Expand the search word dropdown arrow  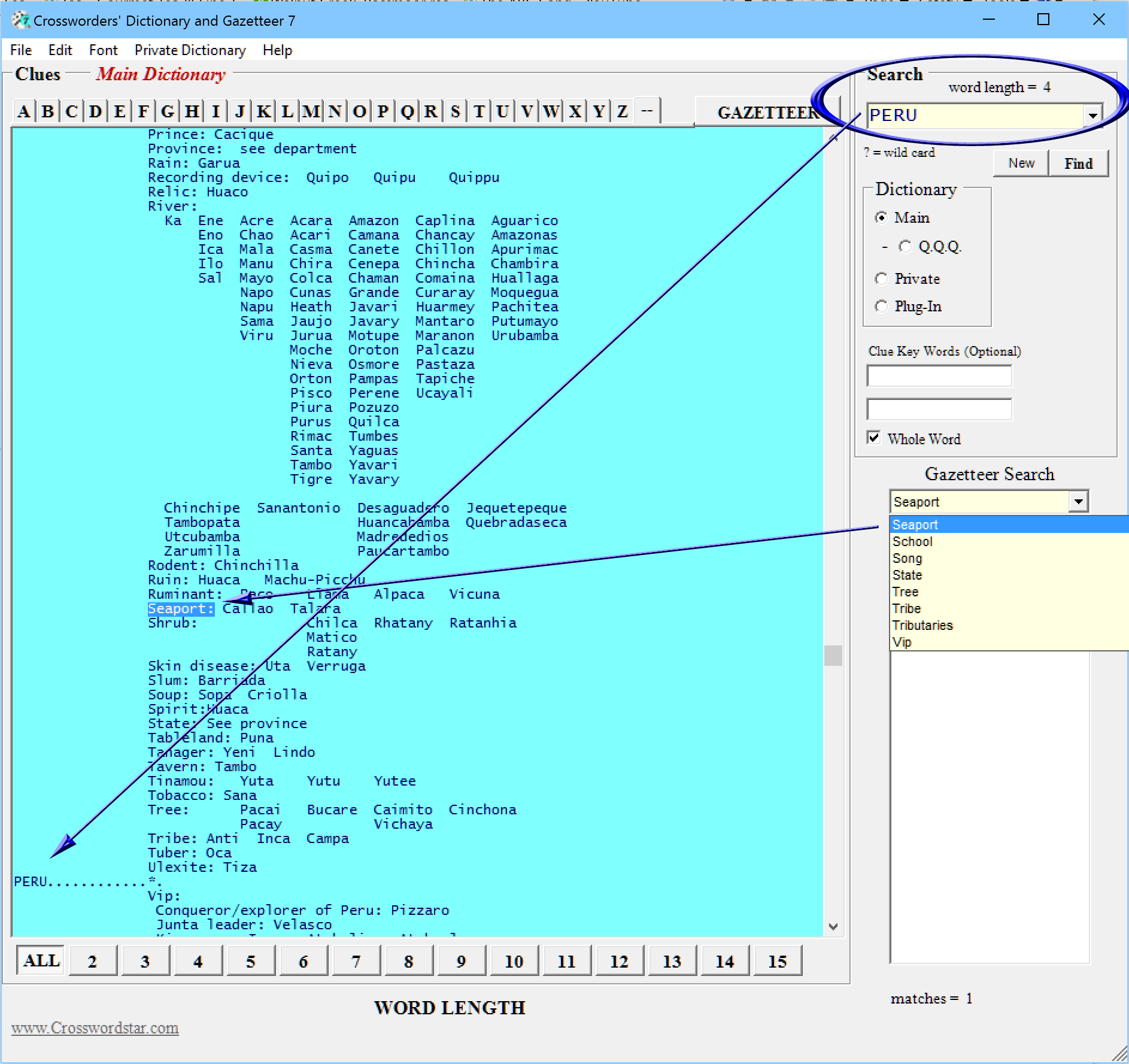[1093, 116]
